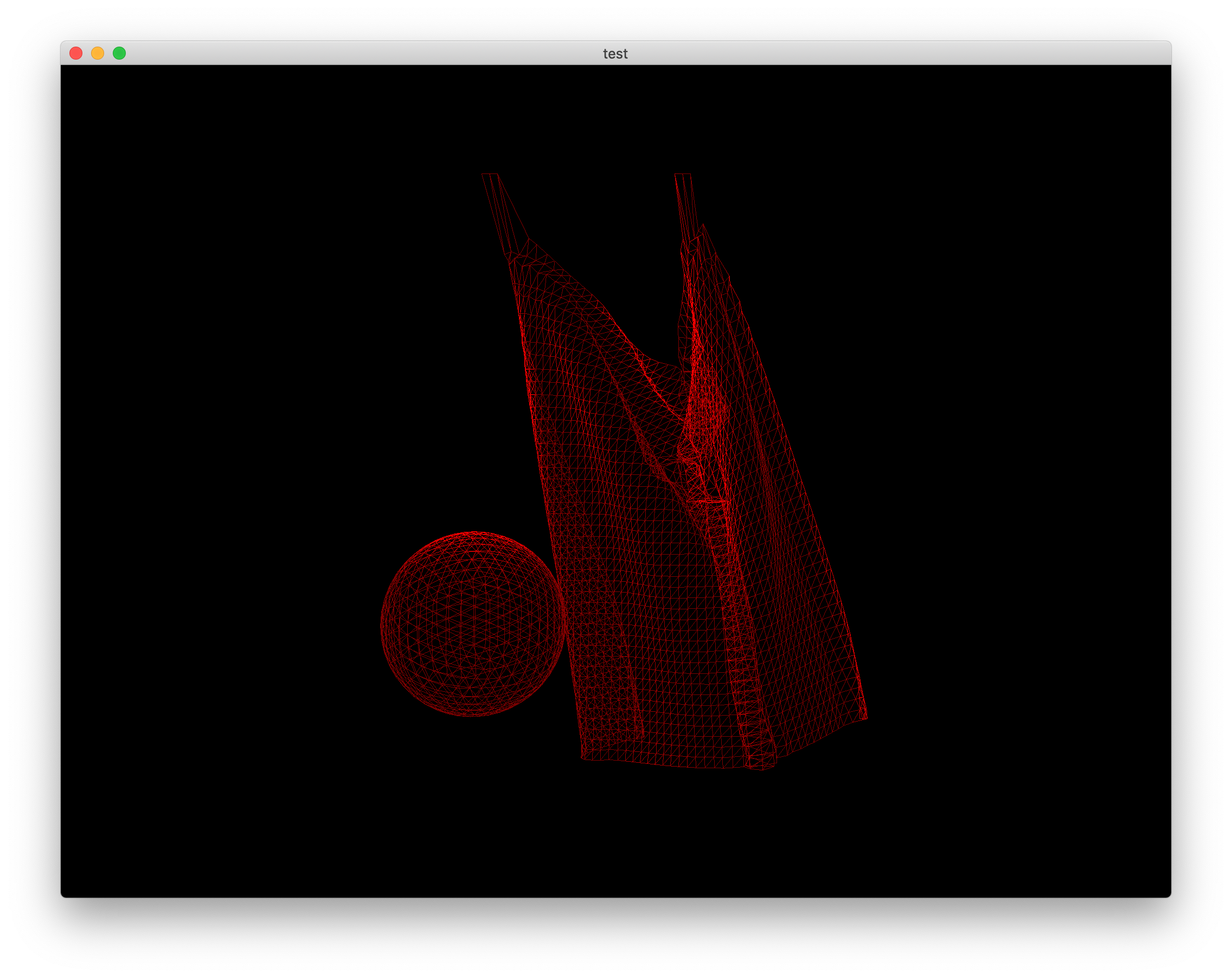Viewport: 1232px width, 978px height.
Task: Click the cloth's right hanging strap top
Action: [x=683, y=176]
